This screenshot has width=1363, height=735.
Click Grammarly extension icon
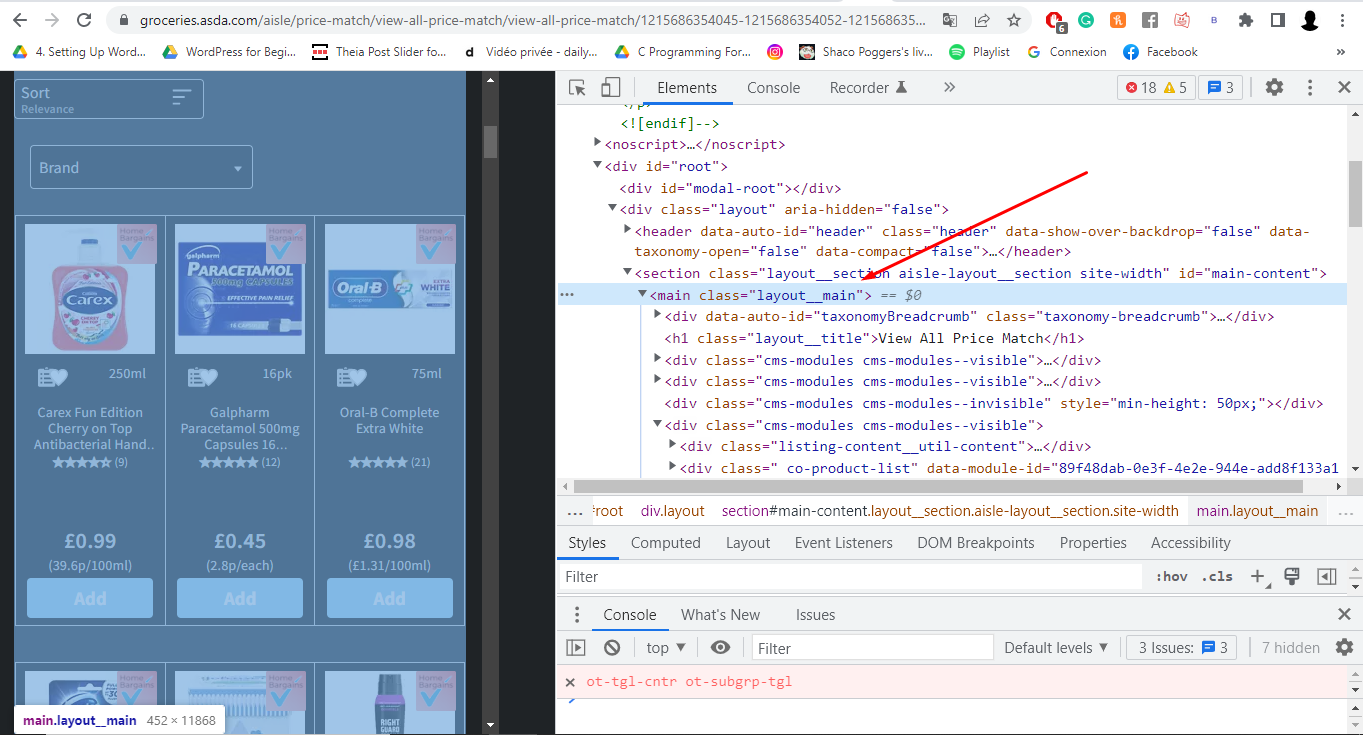1086,20
